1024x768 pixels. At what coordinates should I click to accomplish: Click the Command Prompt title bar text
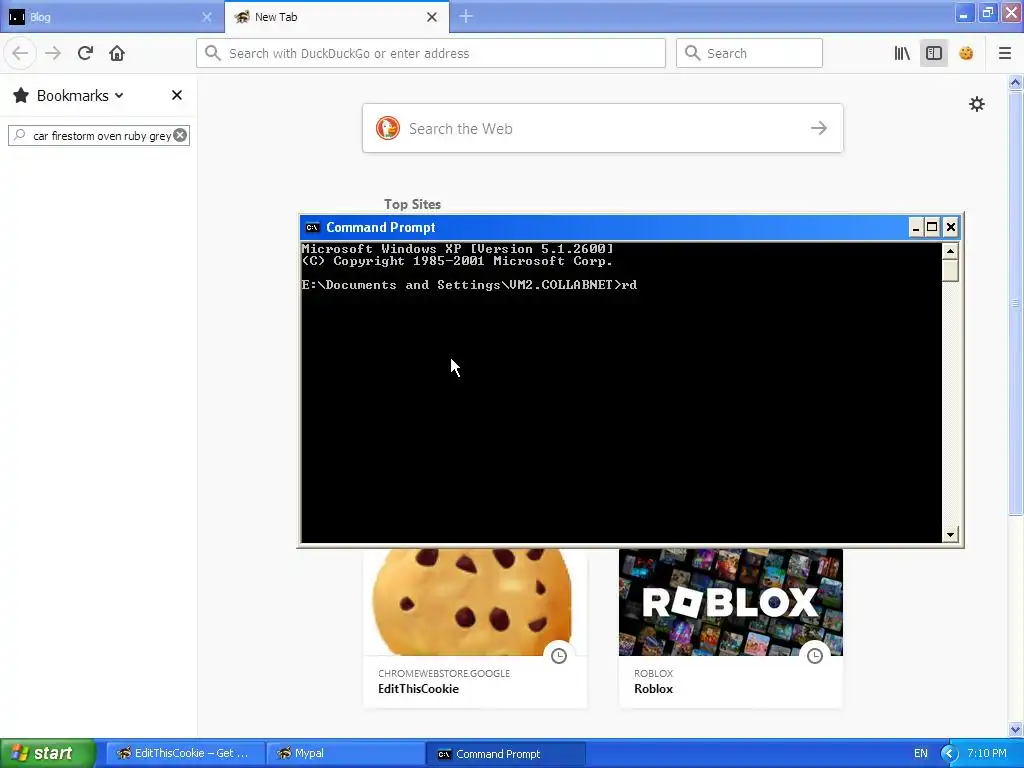click(381, 227)
